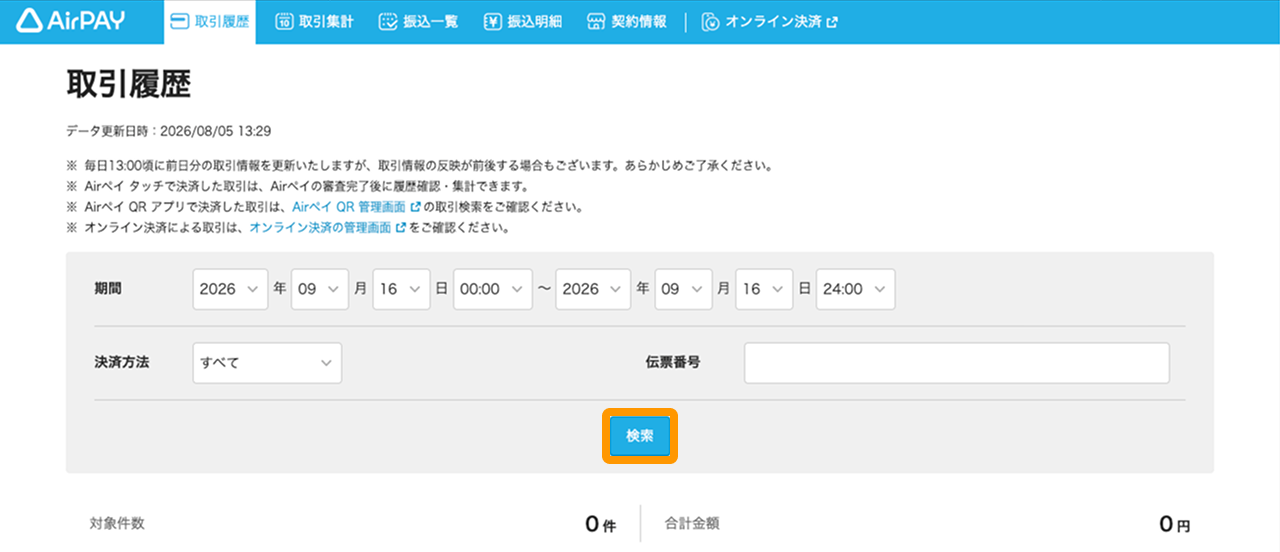The image size is (1280, 552).
Task: Expand the end month dropdown
Action: pyautogui.click(x=683, y=289)
